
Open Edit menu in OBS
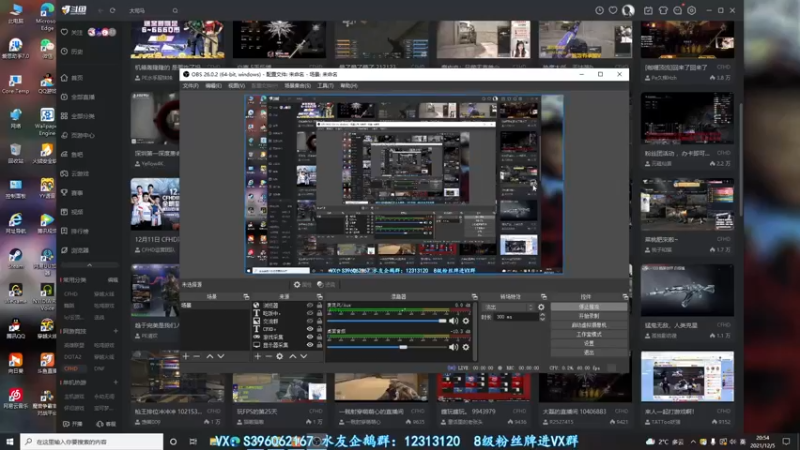pyautogui.click(x=213, y=86)
